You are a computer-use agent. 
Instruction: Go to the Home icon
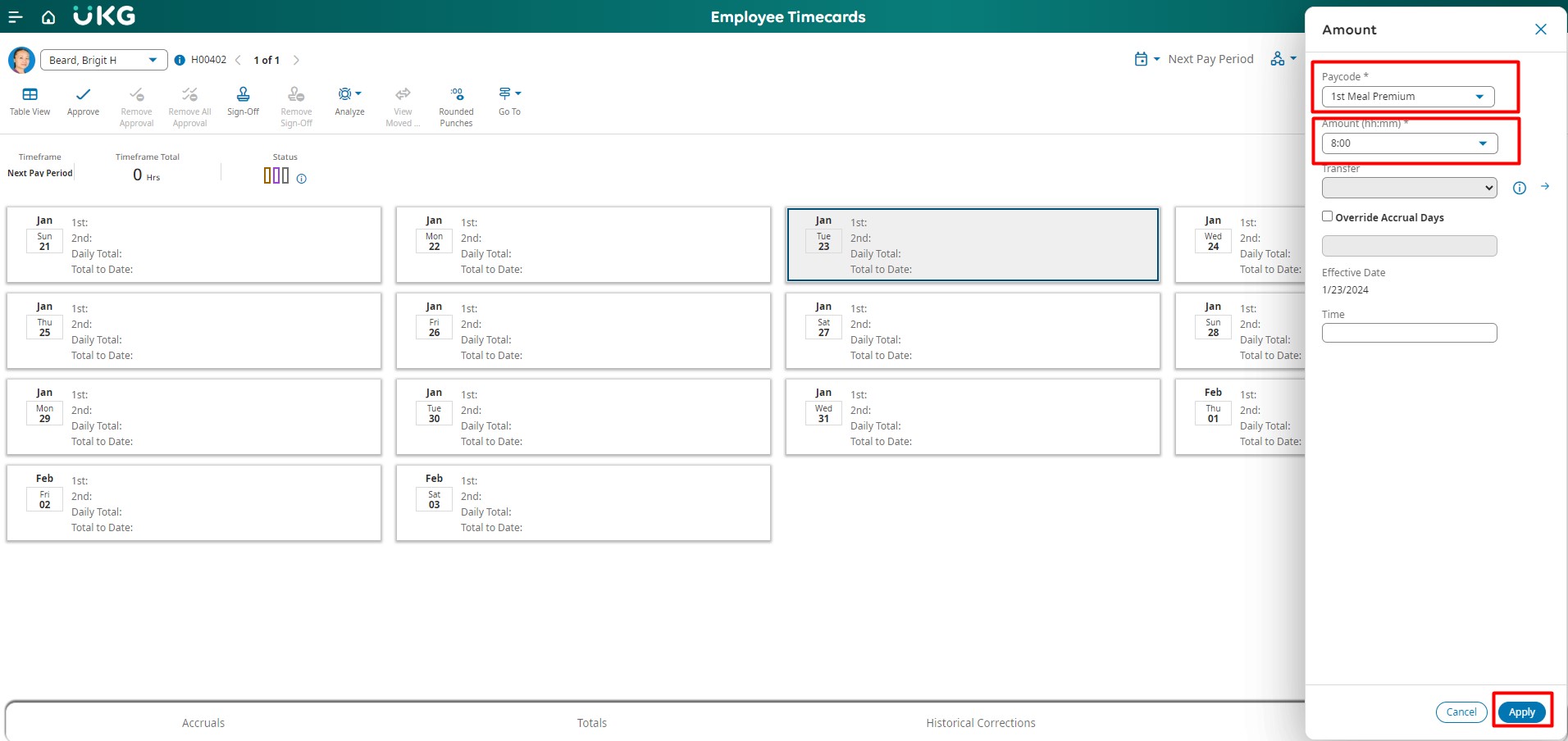pyautogui.click(x=48, y=17)
